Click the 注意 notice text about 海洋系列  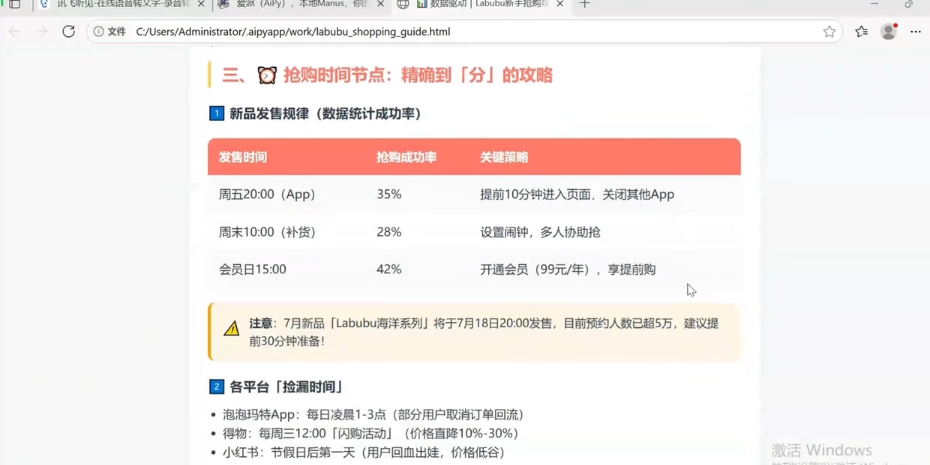pyautogui.click(x=484, y=332)
